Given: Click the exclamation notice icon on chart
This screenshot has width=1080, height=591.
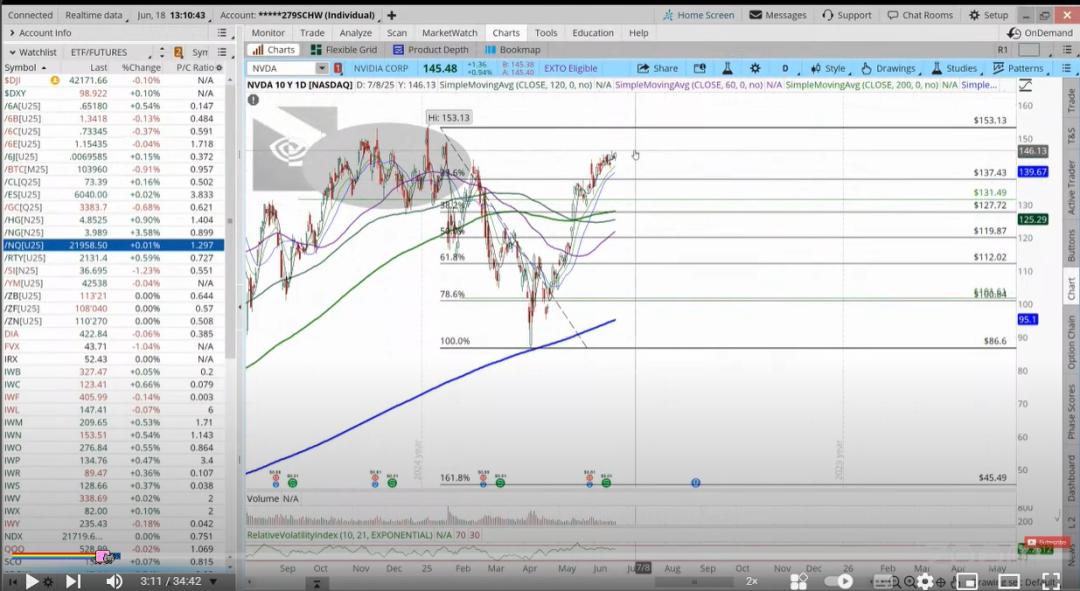Looking at the screenshot, I should click(253, 100).
